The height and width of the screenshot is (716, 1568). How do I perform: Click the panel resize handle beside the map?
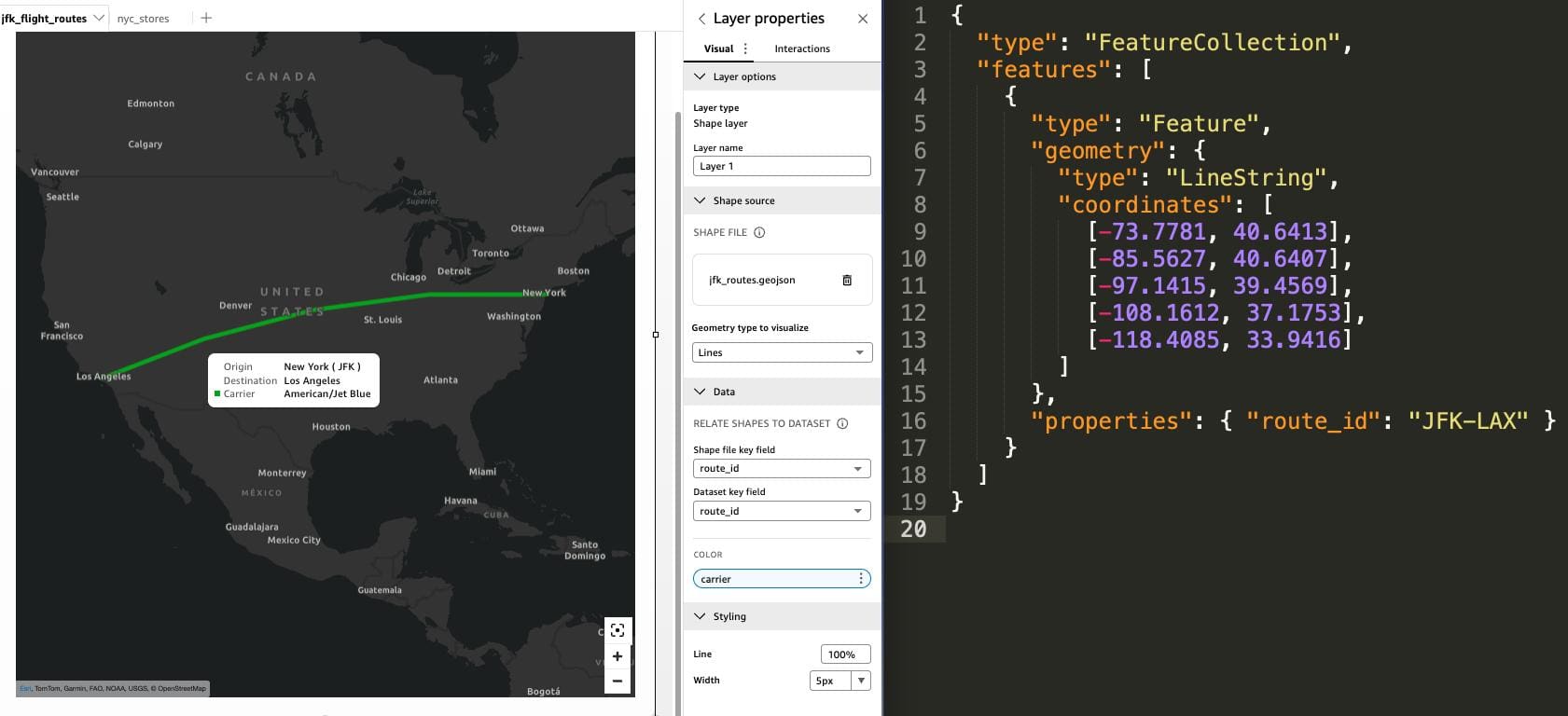656,334
